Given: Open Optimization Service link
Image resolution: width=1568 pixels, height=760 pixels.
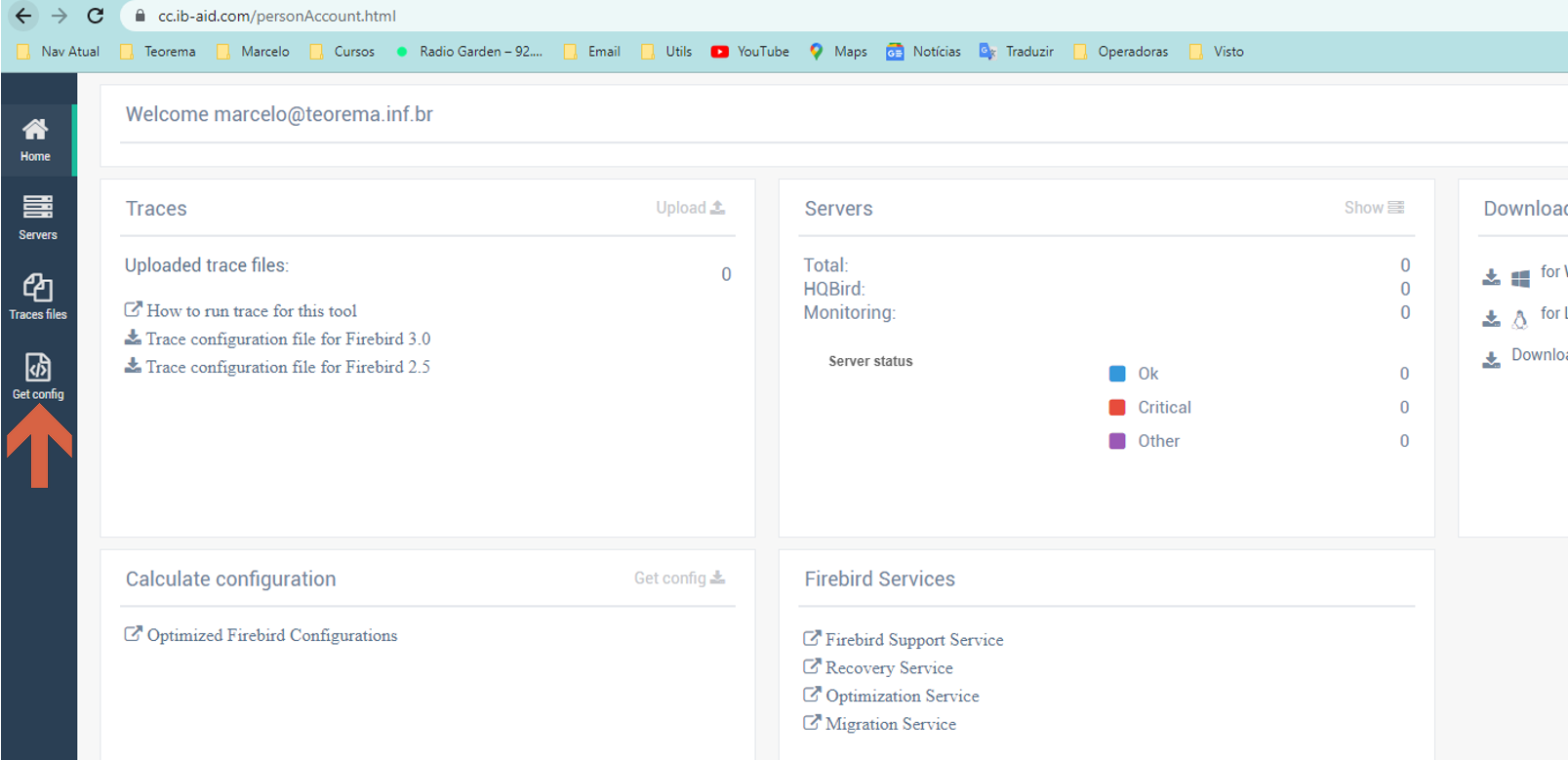Looking at the screenshot, I should click(891, 696).
